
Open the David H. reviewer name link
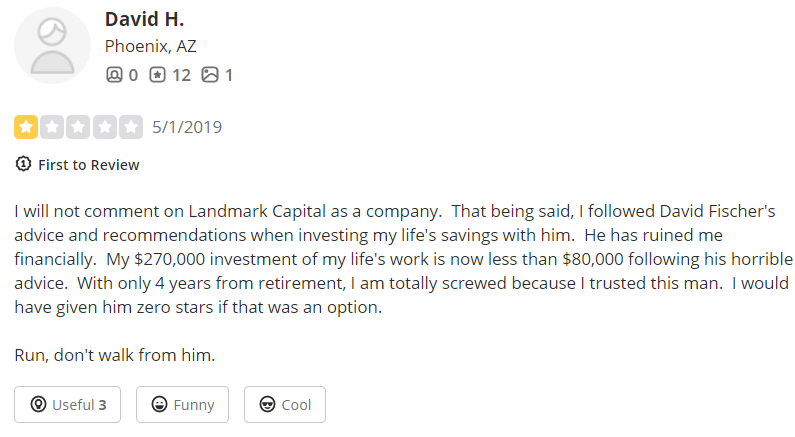click(x=144, y=20)
